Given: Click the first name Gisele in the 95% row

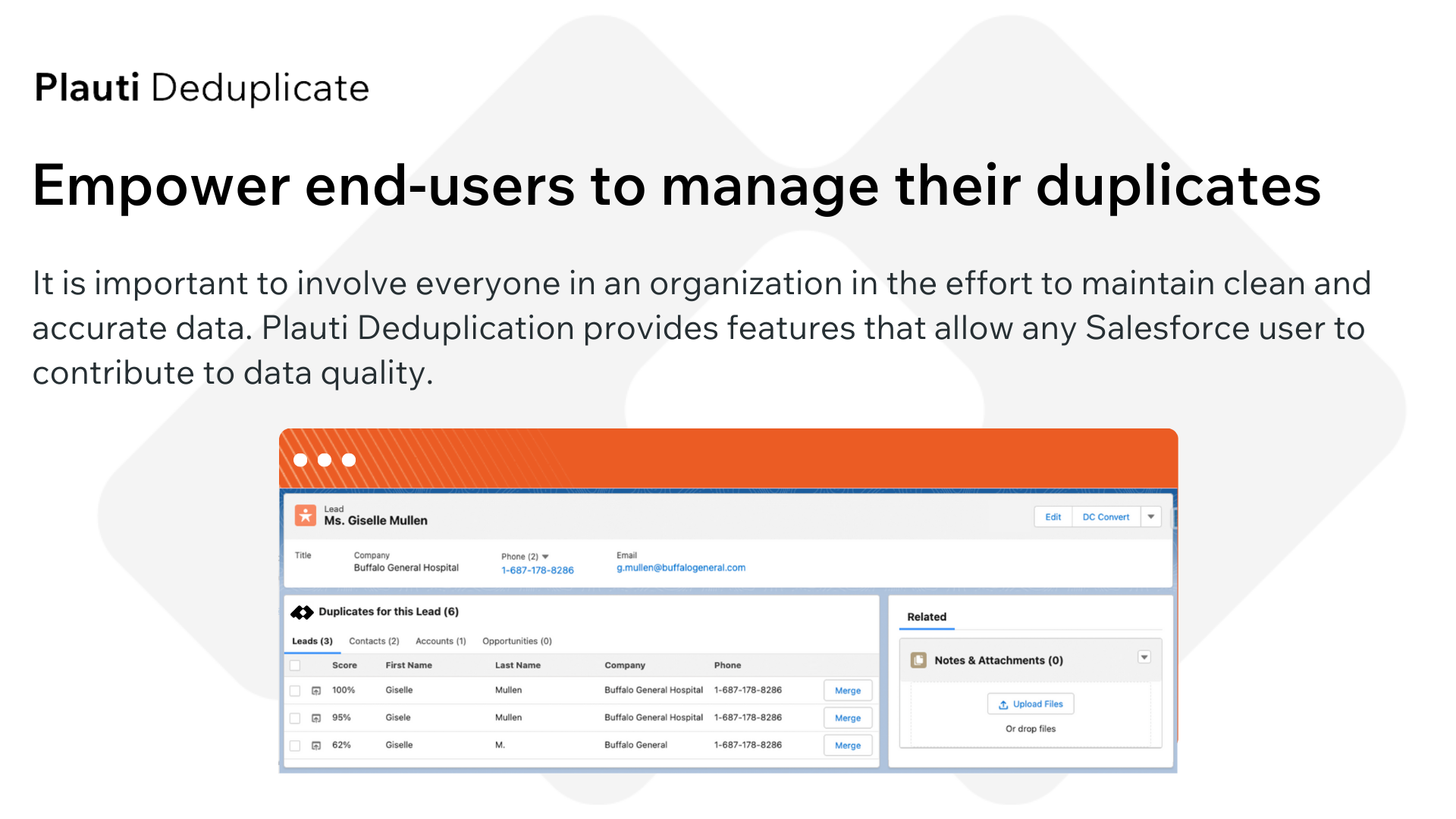Looking at the screenshot, I should click(398, 718).
